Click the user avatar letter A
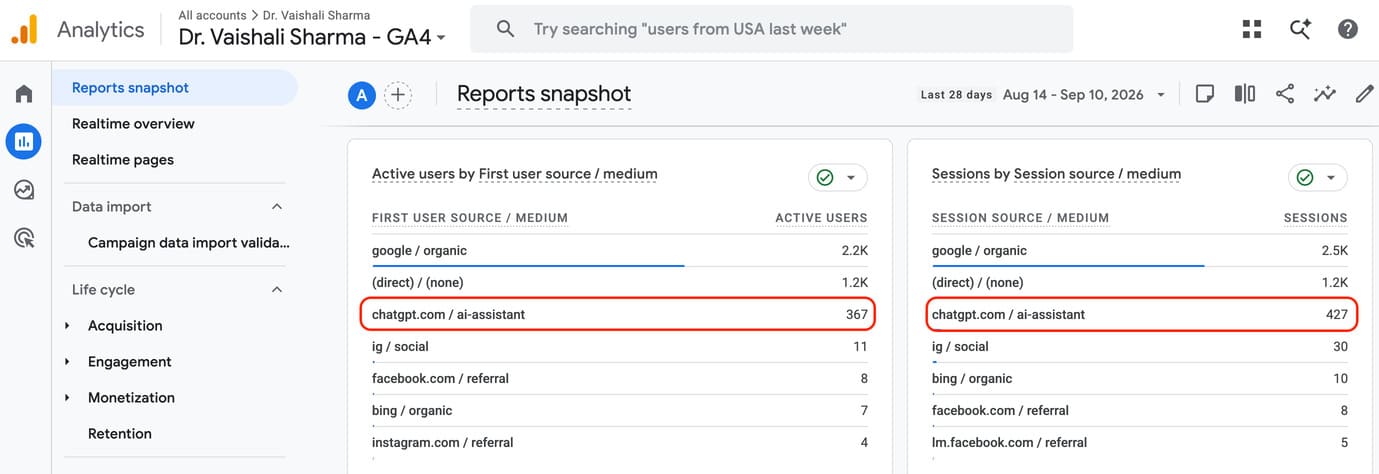 pyautogui.click(x=361, y=95)
